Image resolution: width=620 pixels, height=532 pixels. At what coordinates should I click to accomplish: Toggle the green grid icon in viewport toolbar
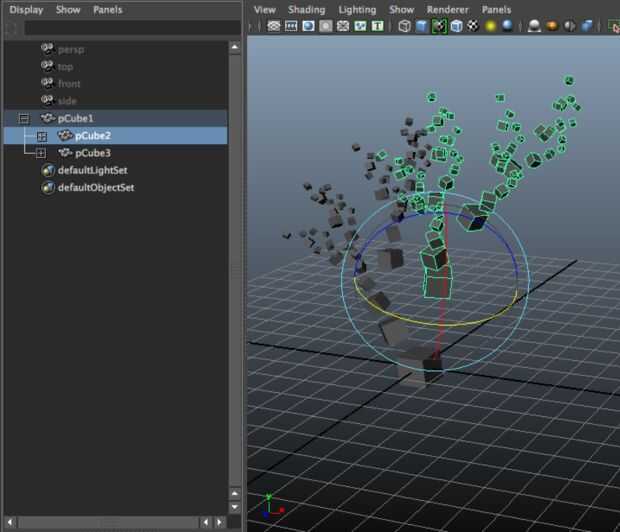click(360, 26)
